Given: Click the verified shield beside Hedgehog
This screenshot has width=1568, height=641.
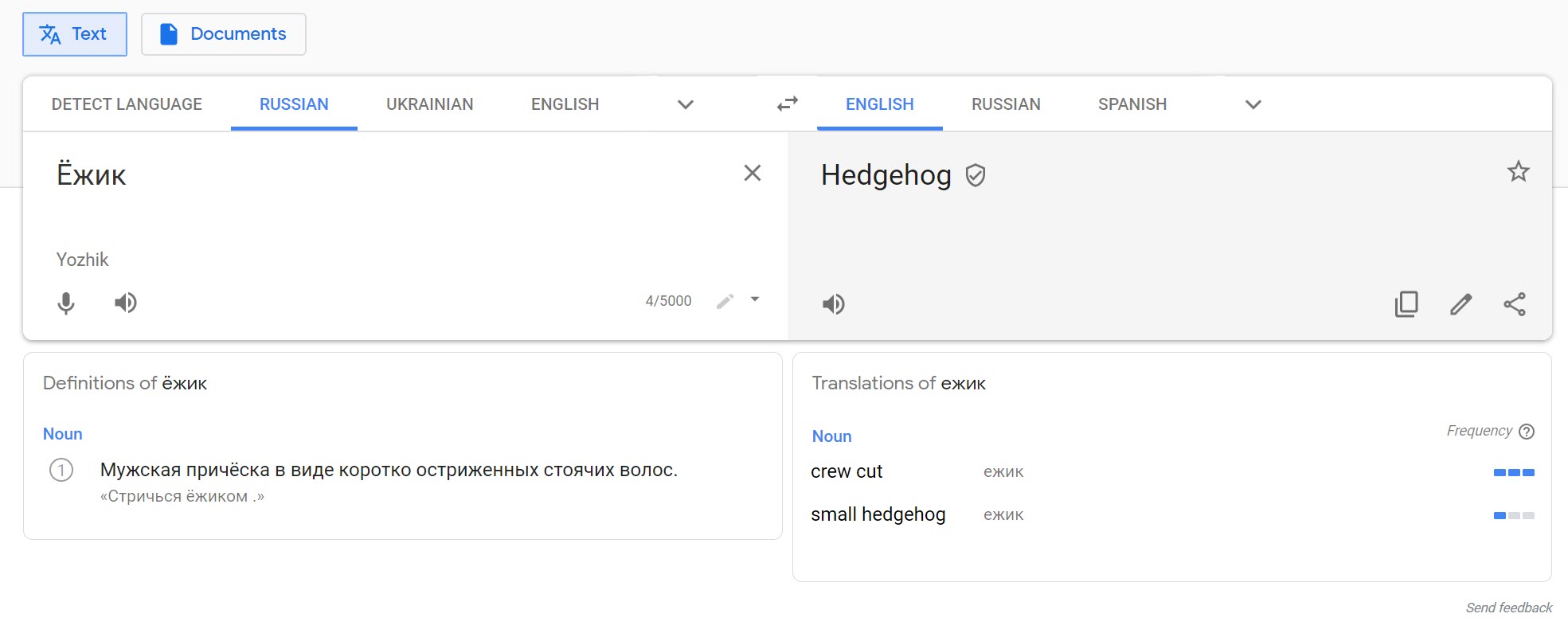Looking at the screenshot, I should click(975, 175).
